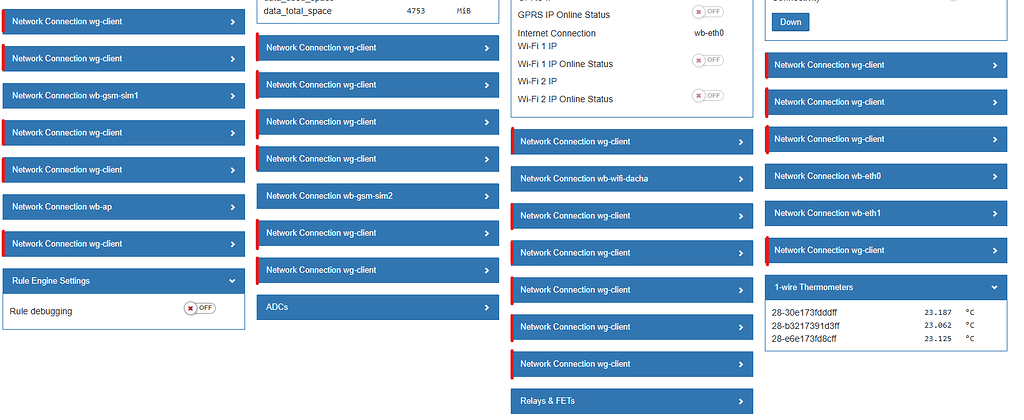Select the MiB unit next to 4753

click(463, 11)
